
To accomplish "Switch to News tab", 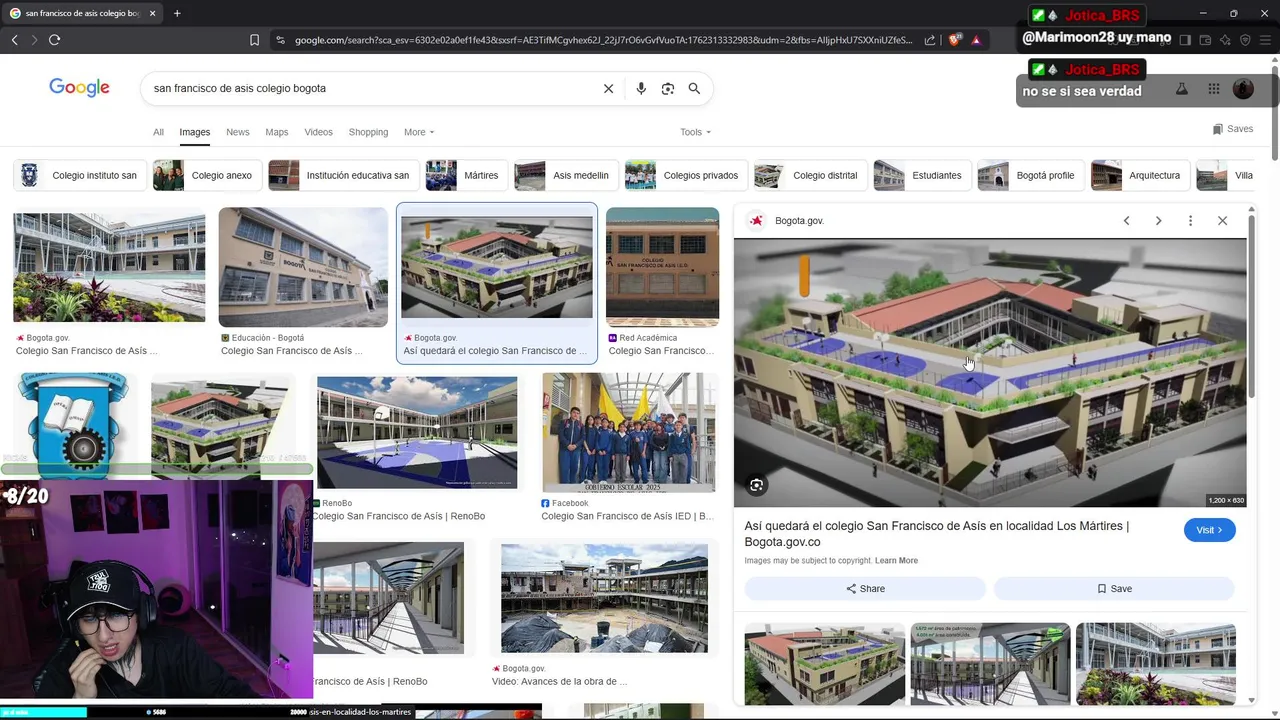I will coord(237,132).
